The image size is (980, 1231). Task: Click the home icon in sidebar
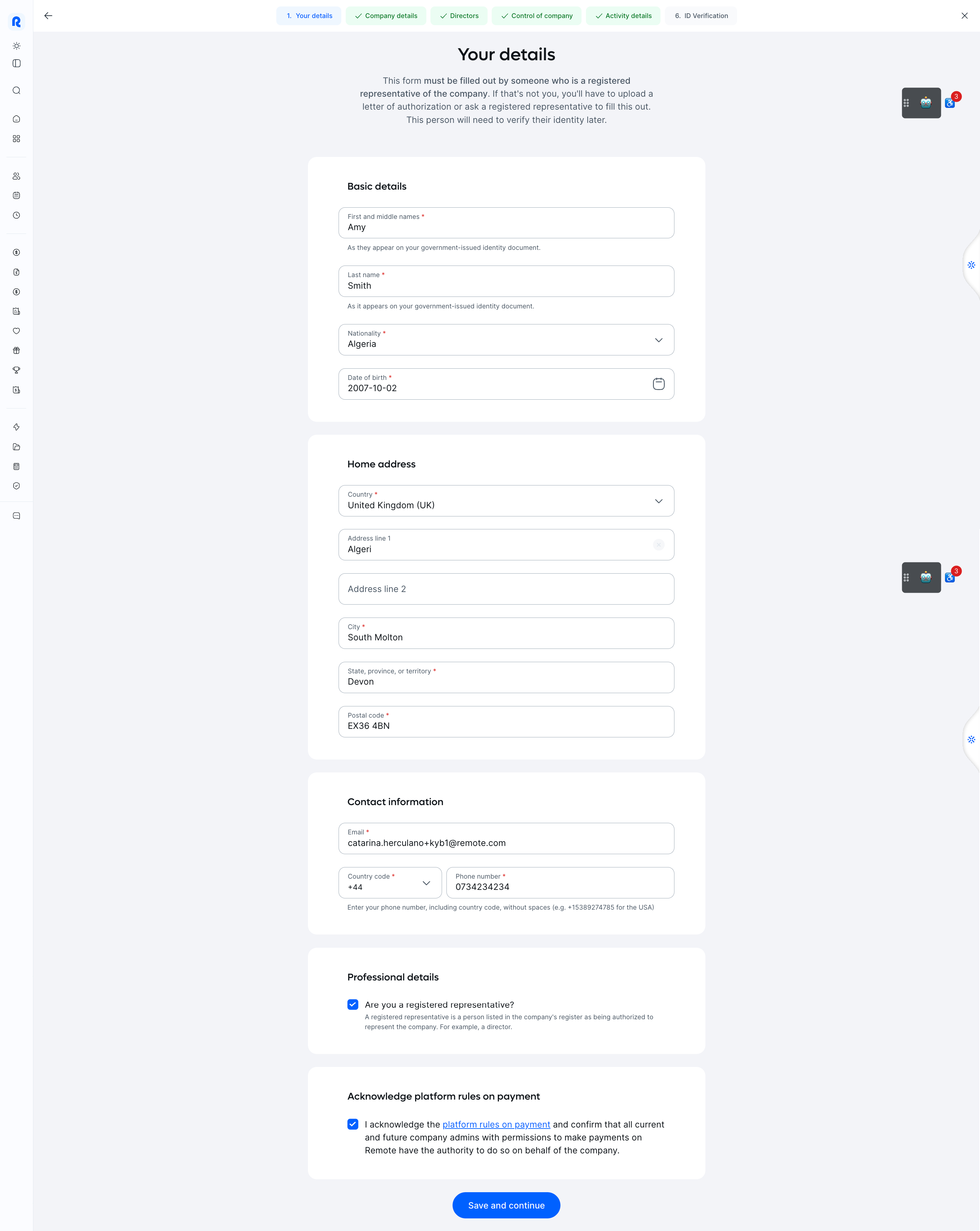[17, 119]
